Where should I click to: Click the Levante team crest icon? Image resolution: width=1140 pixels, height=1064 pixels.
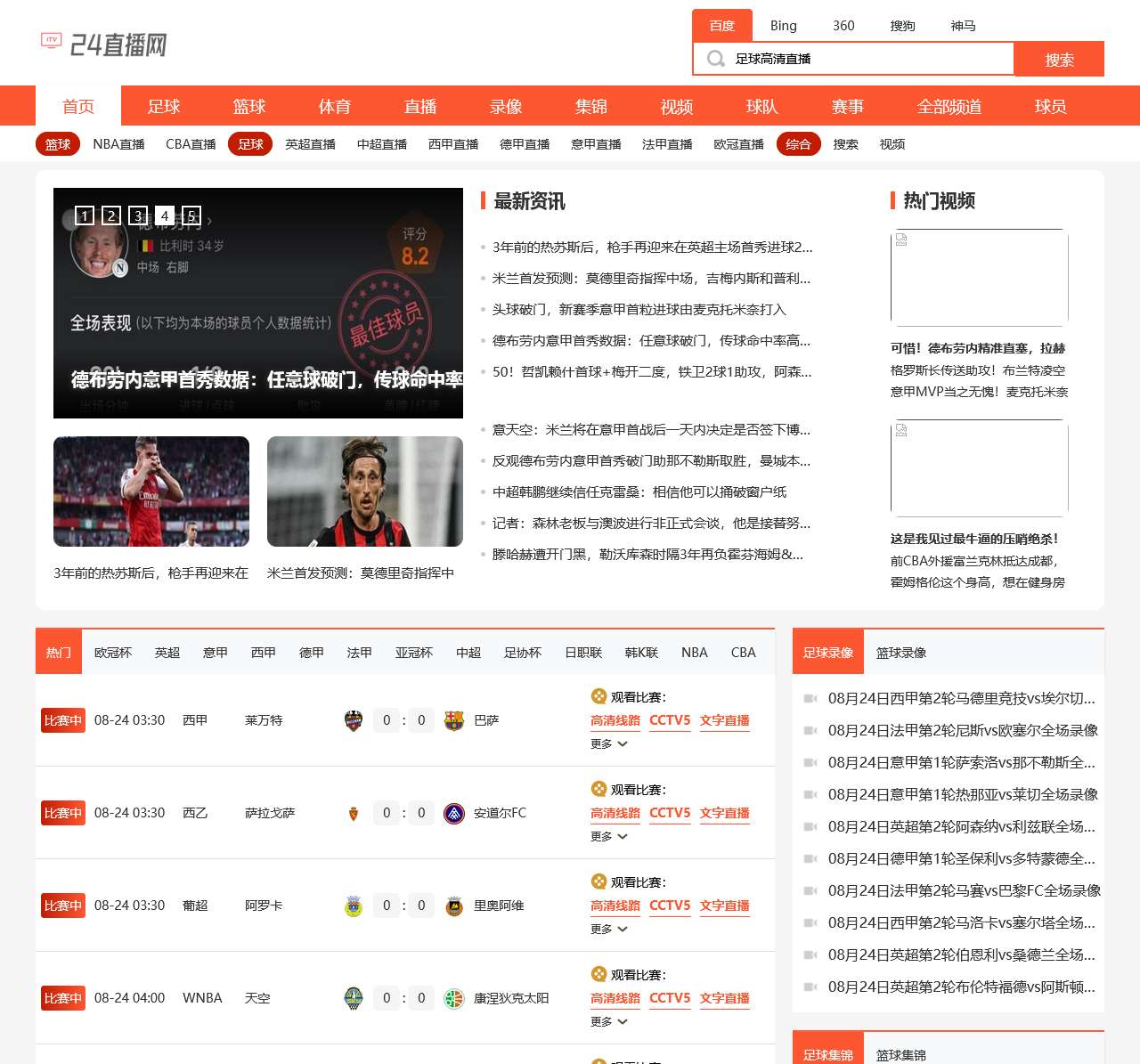(354, 720)
